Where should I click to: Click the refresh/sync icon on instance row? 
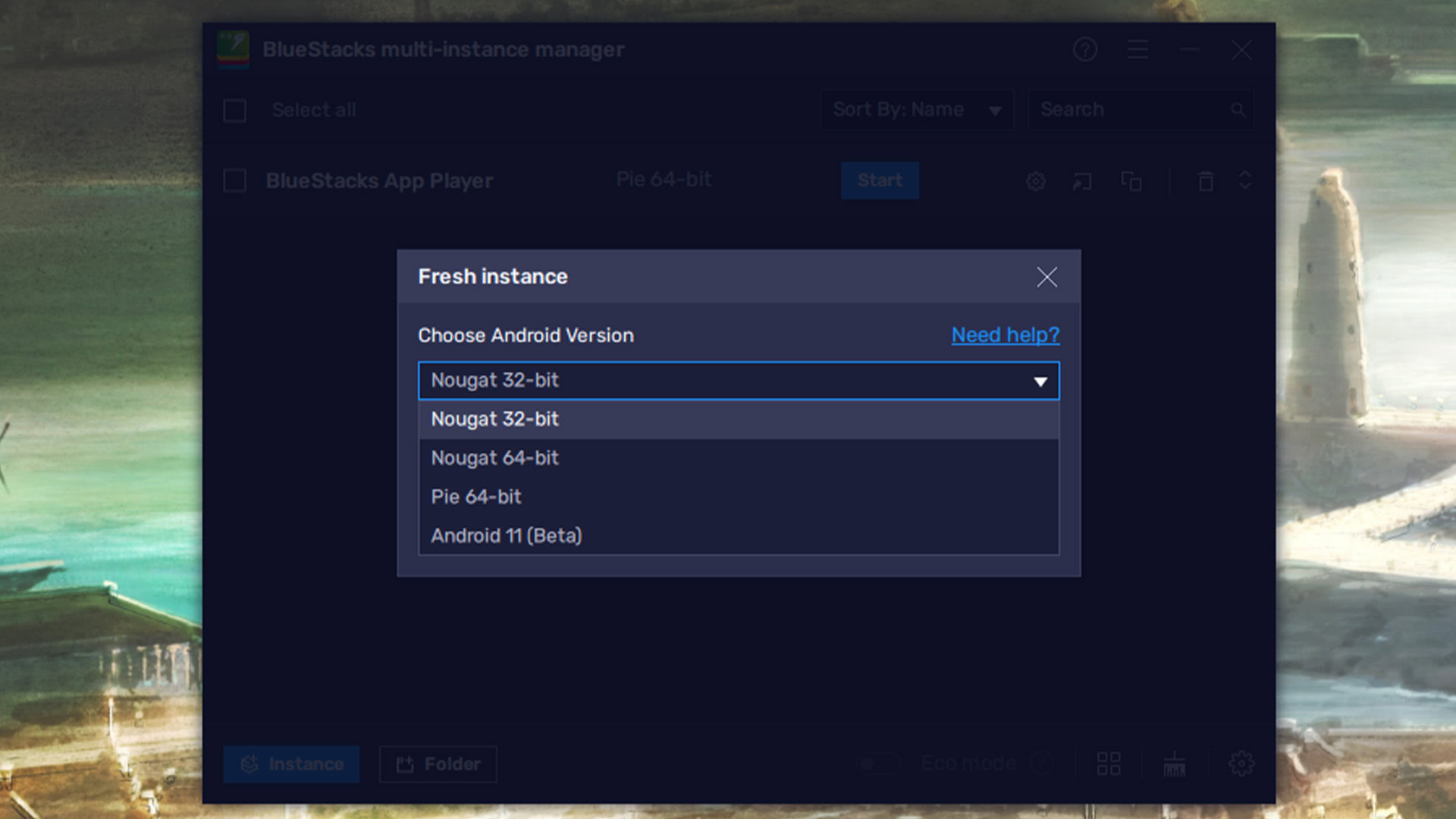coord(1244,181)
